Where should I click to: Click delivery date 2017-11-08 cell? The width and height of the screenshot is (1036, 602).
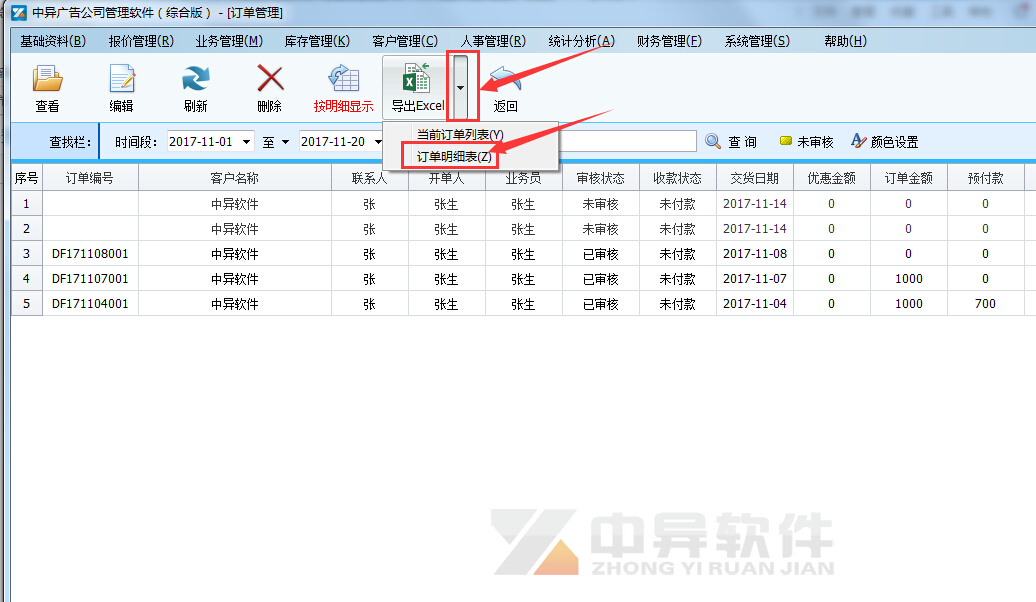pyautogui.click(x=755, y=254)
